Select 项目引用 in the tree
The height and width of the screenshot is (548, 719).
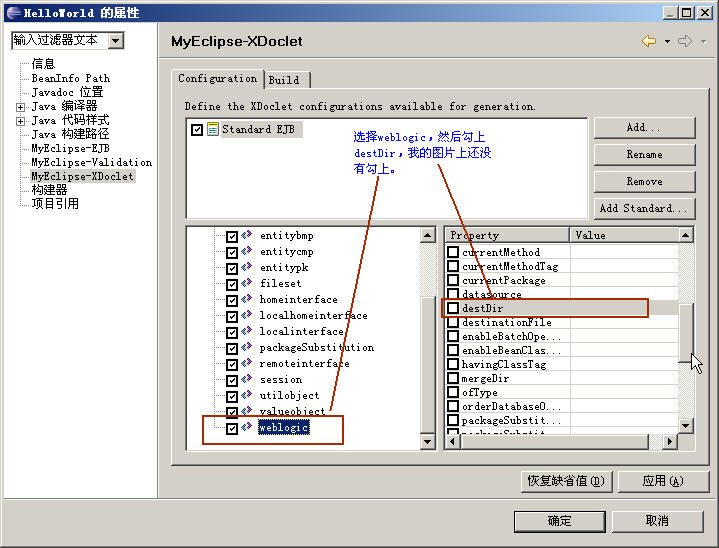pos(55,204)
